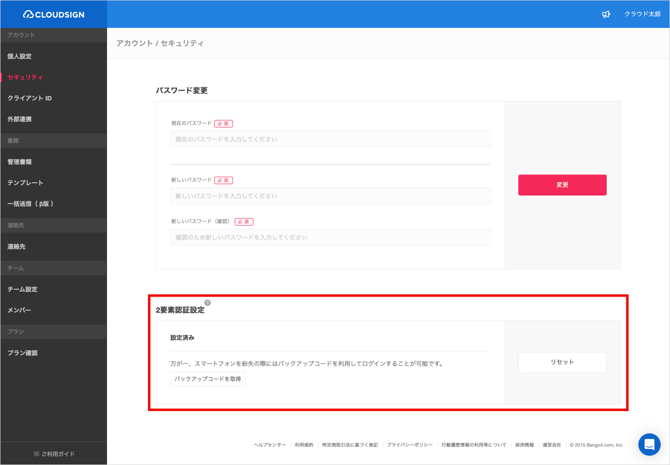Viewport: 670px width, 465px height.
Task: Click the CloudSign logo
Action: (53, 15)
